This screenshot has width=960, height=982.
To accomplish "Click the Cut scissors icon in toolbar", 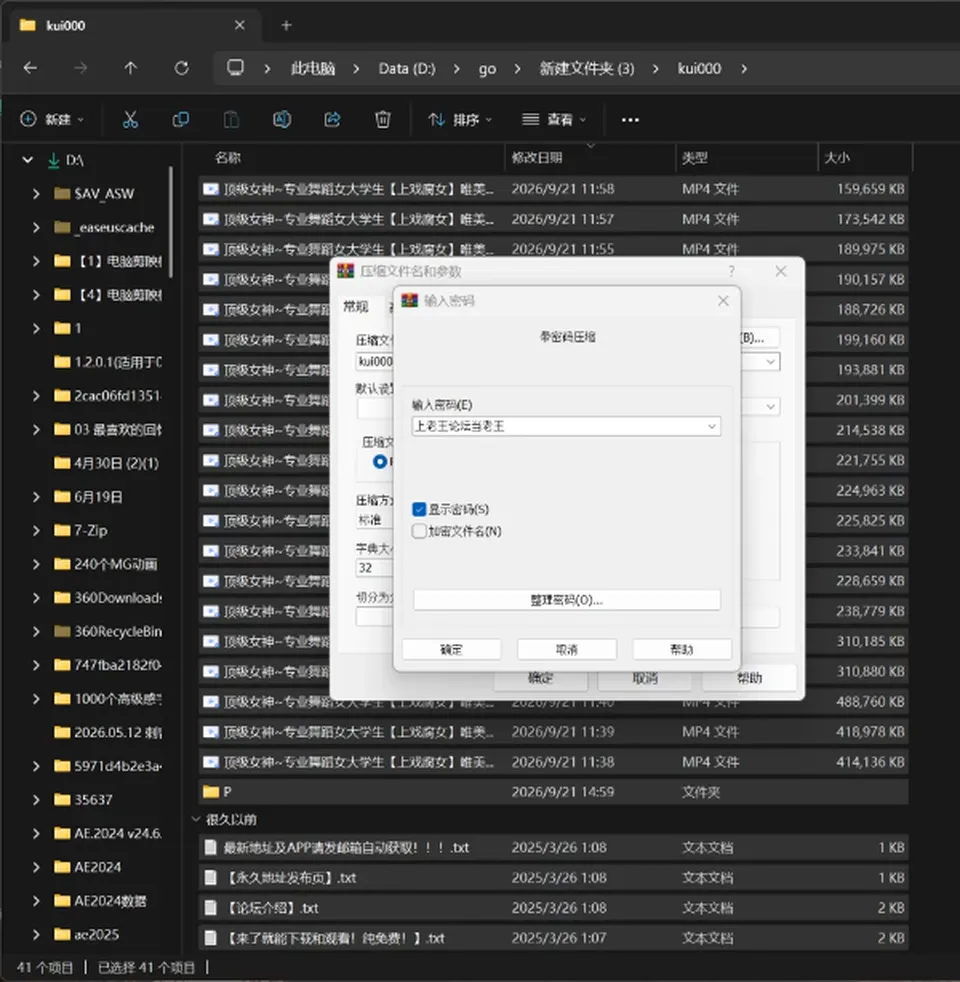I will point(130,119).
